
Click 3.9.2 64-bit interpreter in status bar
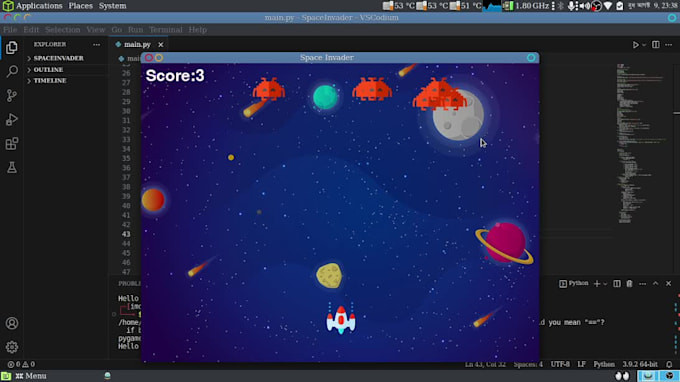click(640, 364)
